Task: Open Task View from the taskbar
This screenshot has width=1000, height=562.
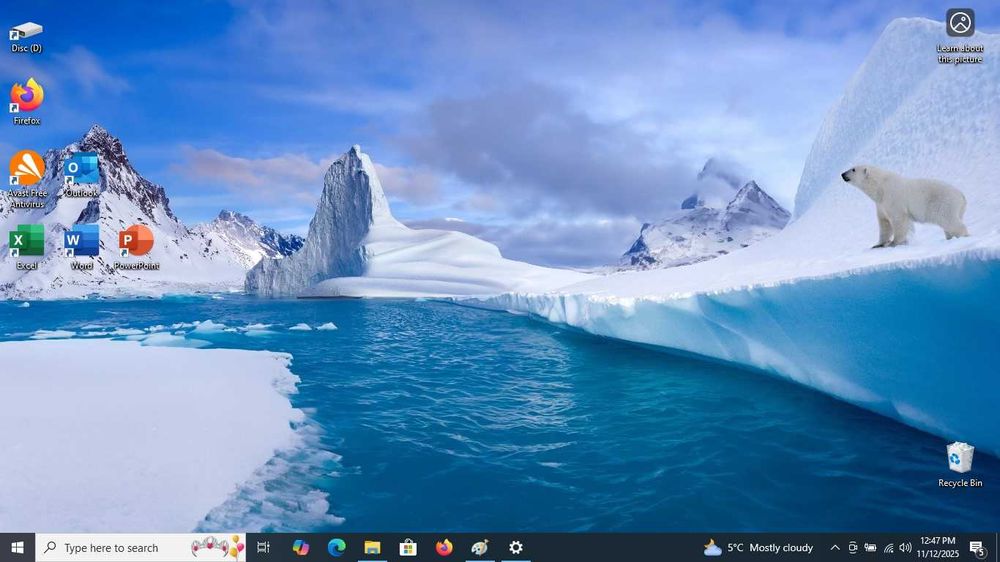Action: [x=263, y=547]
